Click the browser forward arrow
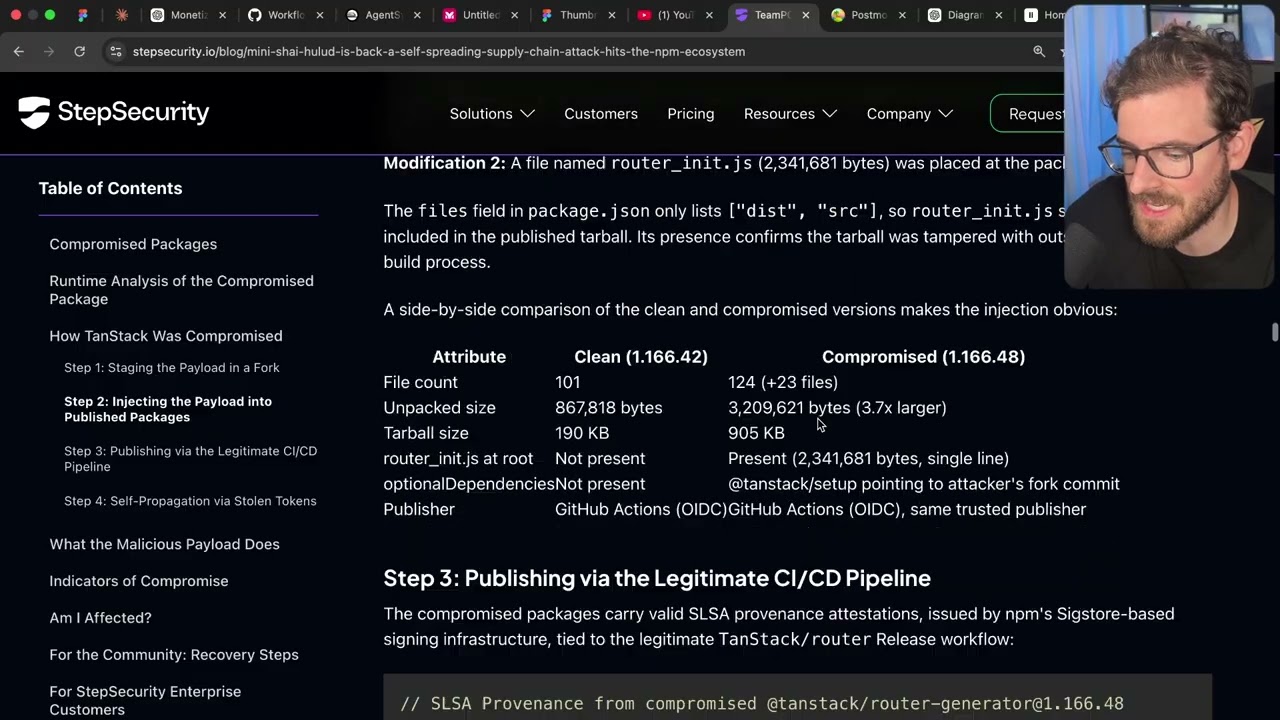 tap(49, 51)
